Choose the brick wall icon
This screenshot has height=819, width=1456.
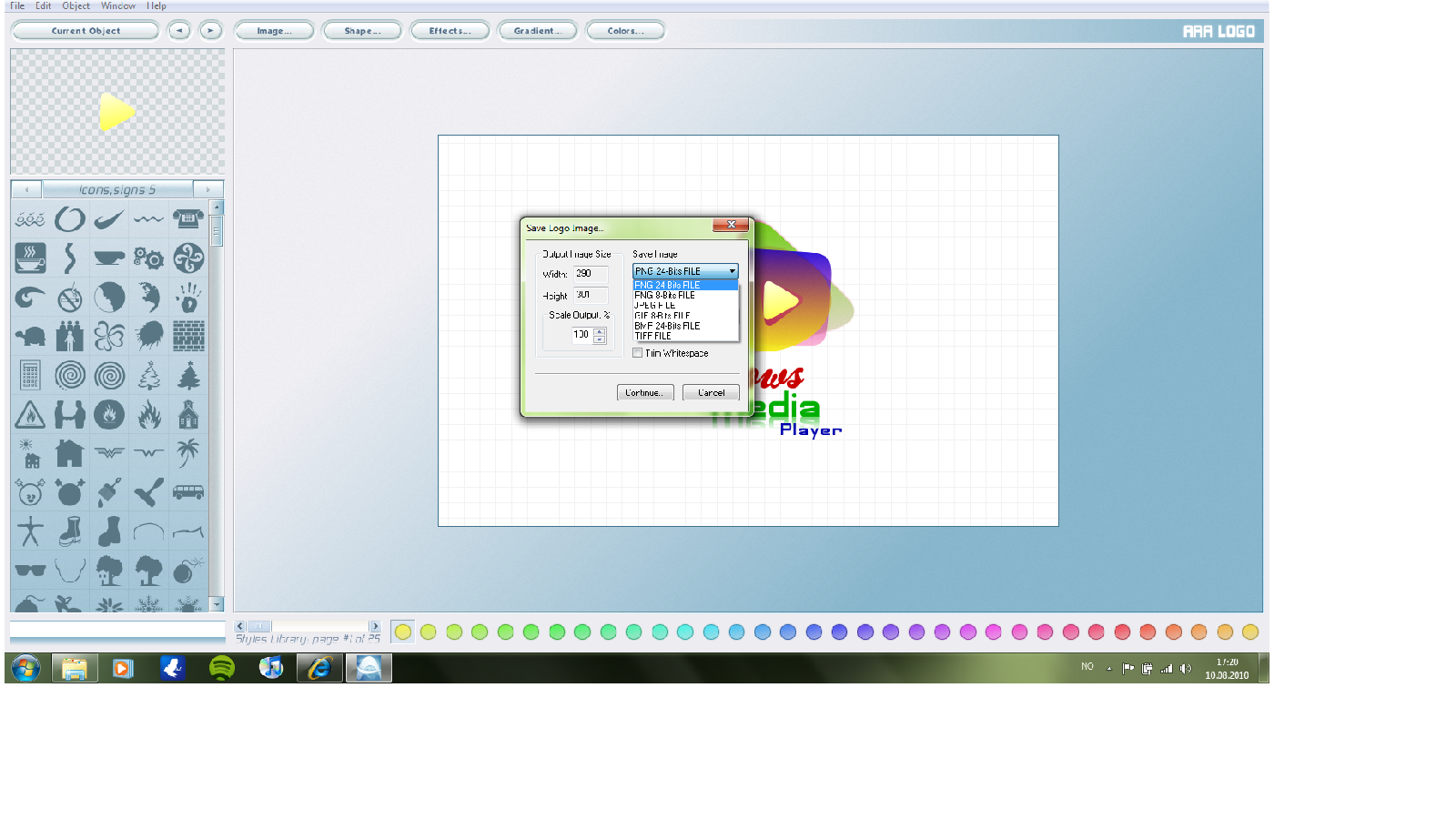[x=188, y=337]
